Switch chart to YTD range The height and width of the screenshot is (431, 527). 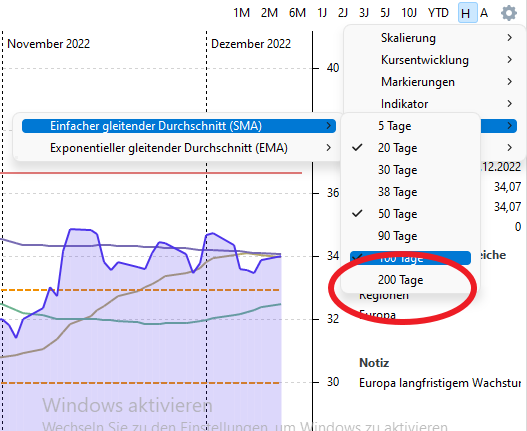(x=438, y=13)
